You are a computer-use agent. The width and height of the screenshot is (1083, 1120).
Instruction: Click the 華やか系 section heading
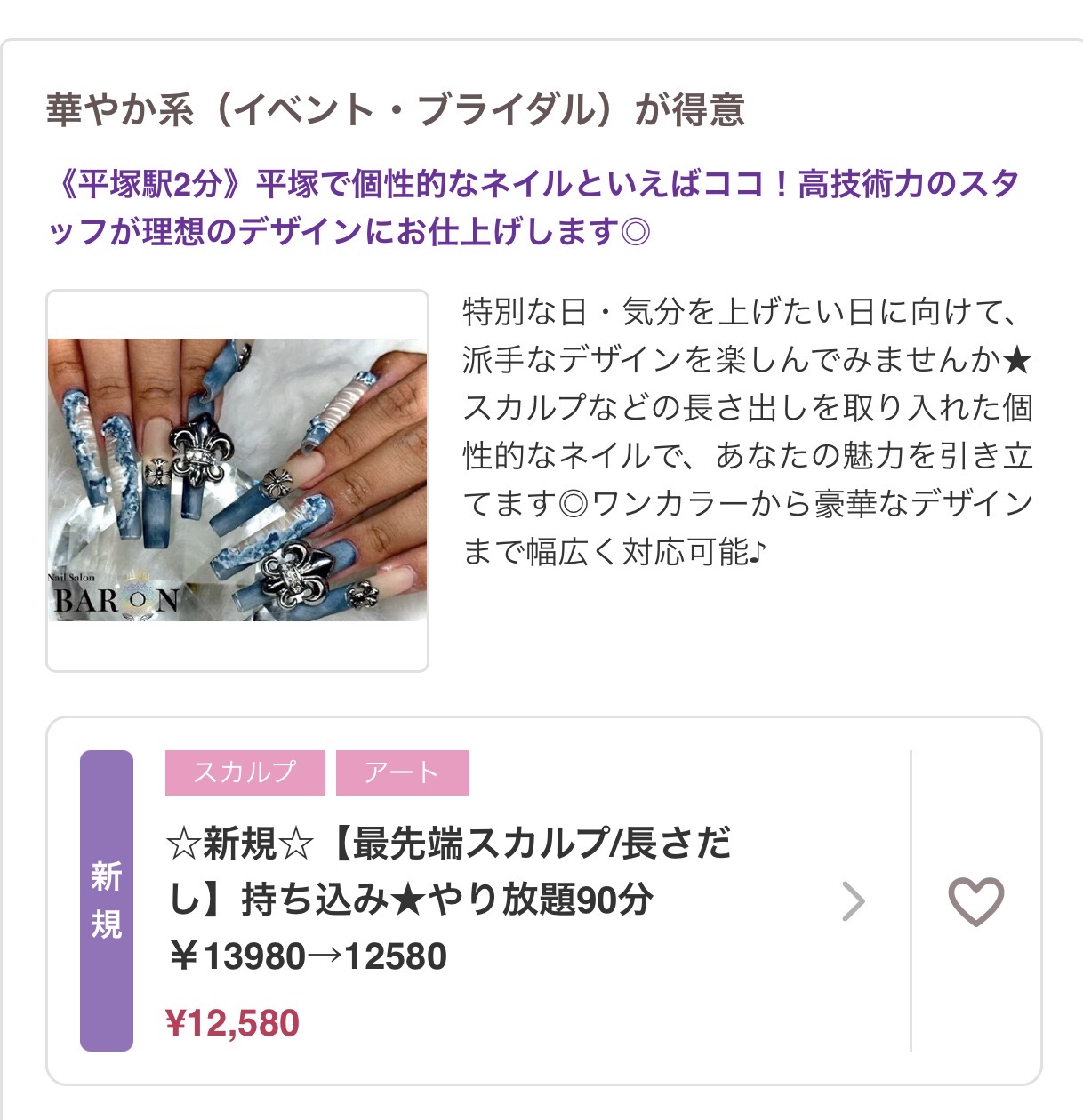395,110
